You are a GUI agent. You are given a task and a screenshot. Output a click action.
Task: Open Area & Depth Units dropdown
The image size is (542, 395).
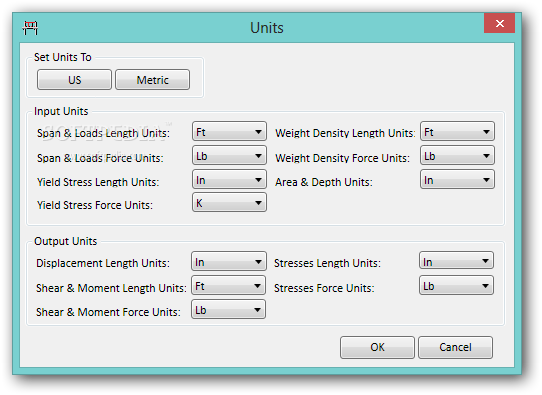tap(457, 179)
